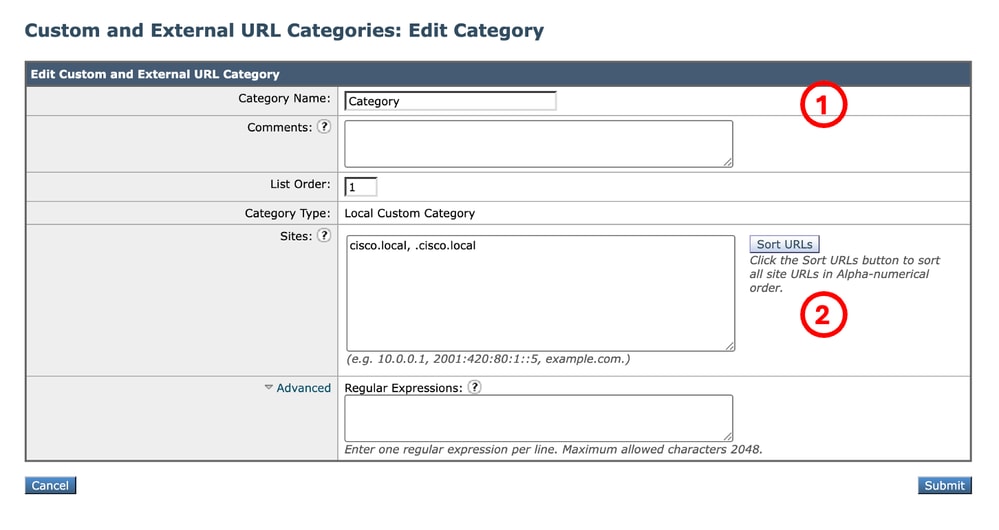Click the Sort URLs button
This screenshot has width=999, height=530.
click(x=784, y=244)
